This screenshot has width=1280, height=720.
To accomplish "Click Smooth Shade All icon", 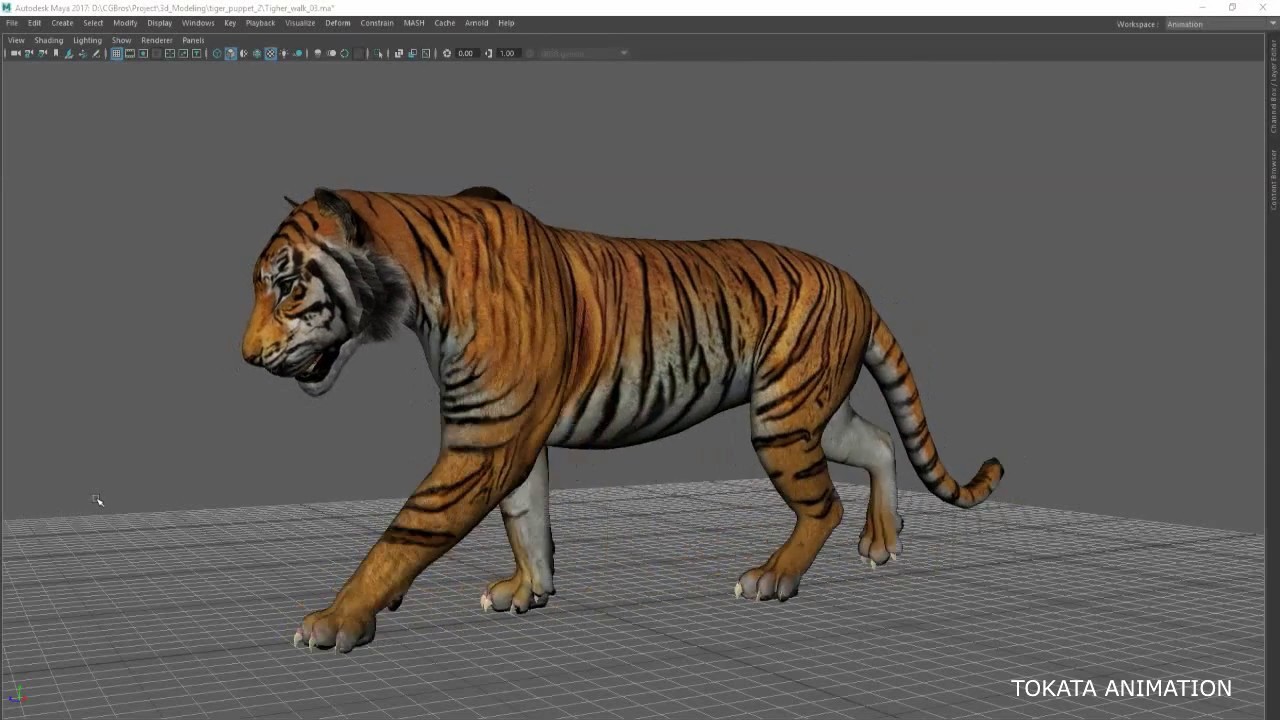I will tap(230, 53).
